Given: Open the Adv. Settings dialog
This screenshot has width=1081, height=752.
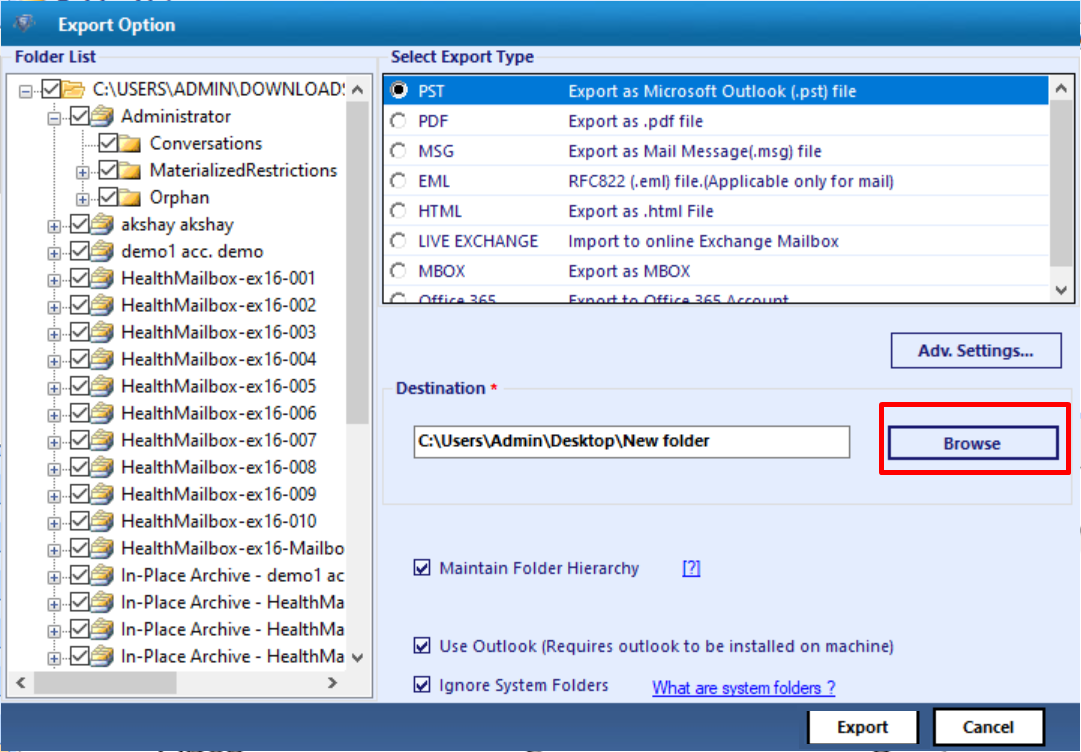Looking at the screenshot, I should (975, 351).
